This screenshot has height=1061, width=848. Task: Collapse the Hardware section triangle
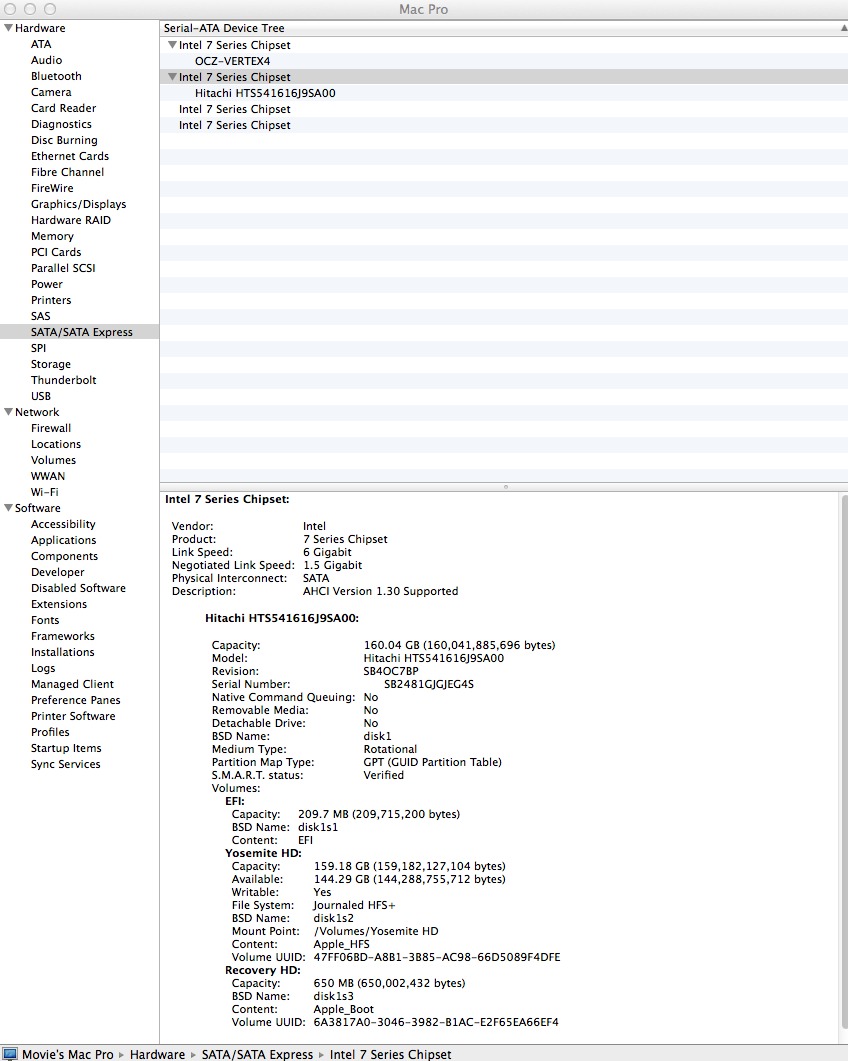coord(8,28)
